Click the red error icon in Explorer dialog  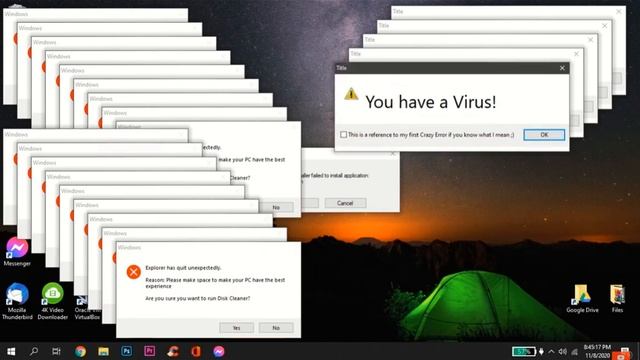point(133,272)
